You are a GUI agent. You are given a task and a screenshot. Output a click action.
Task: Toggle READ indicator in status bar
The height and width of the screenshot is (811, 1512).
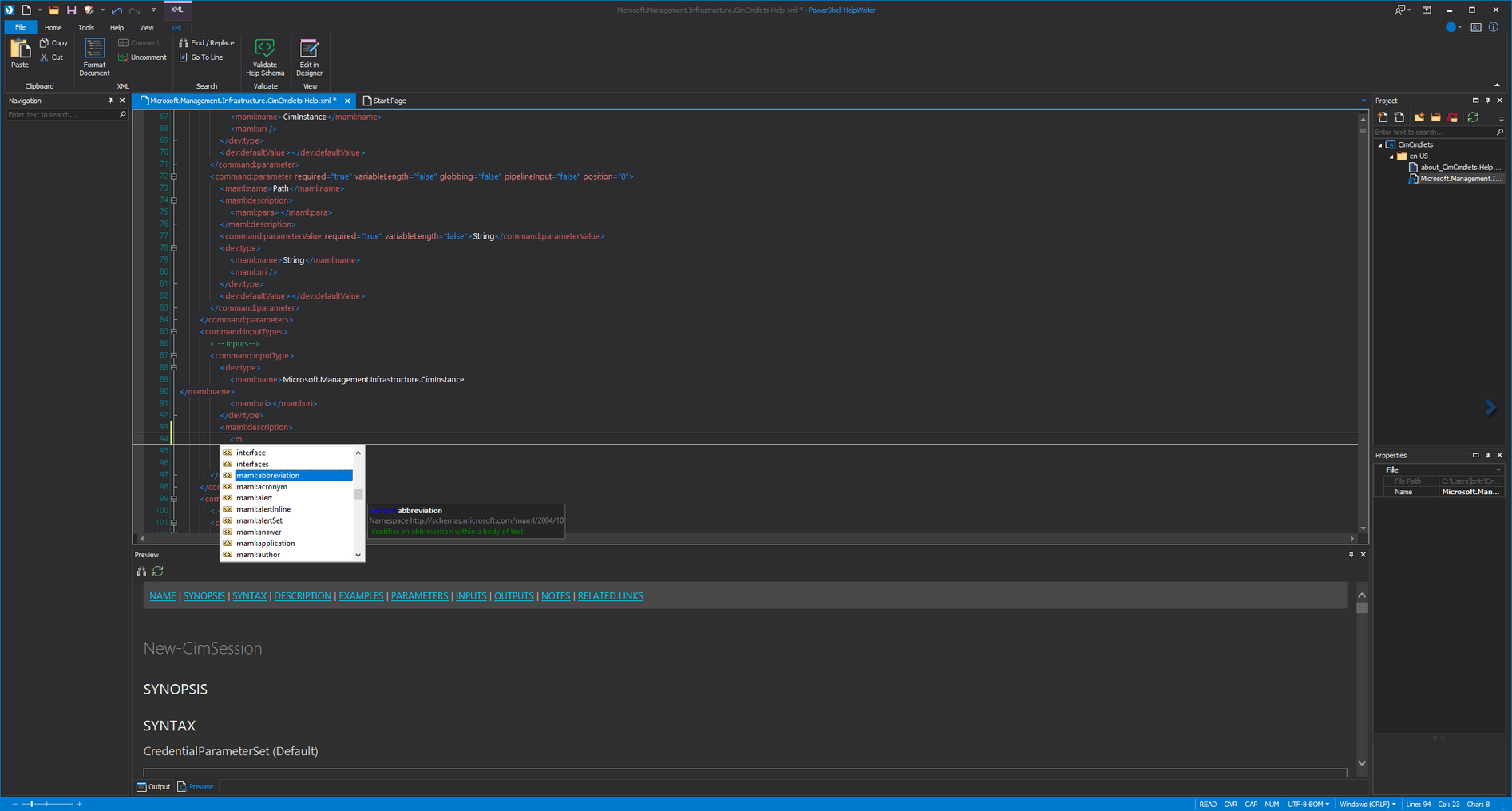click(x=1208, y=805)
